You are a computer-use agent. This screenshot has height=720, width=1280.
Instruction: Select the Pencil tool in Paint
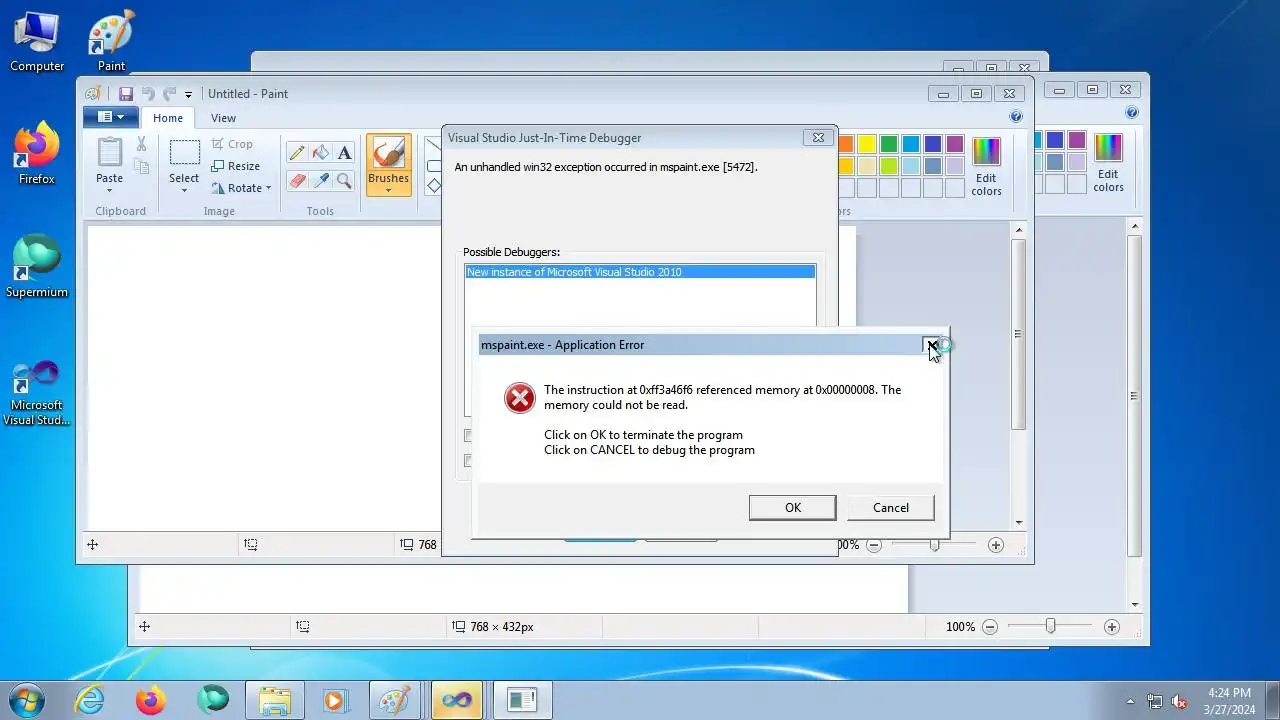(x=296, y=153)
